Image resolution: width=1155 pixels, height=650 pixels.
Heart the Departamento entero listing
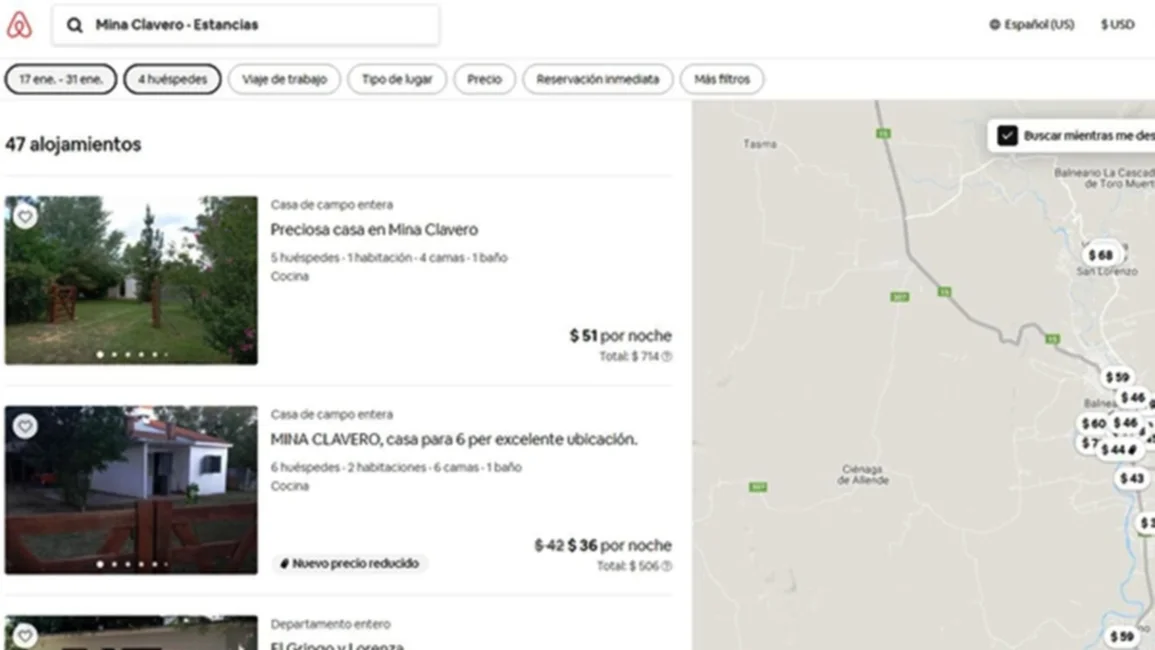coord(25,635)
